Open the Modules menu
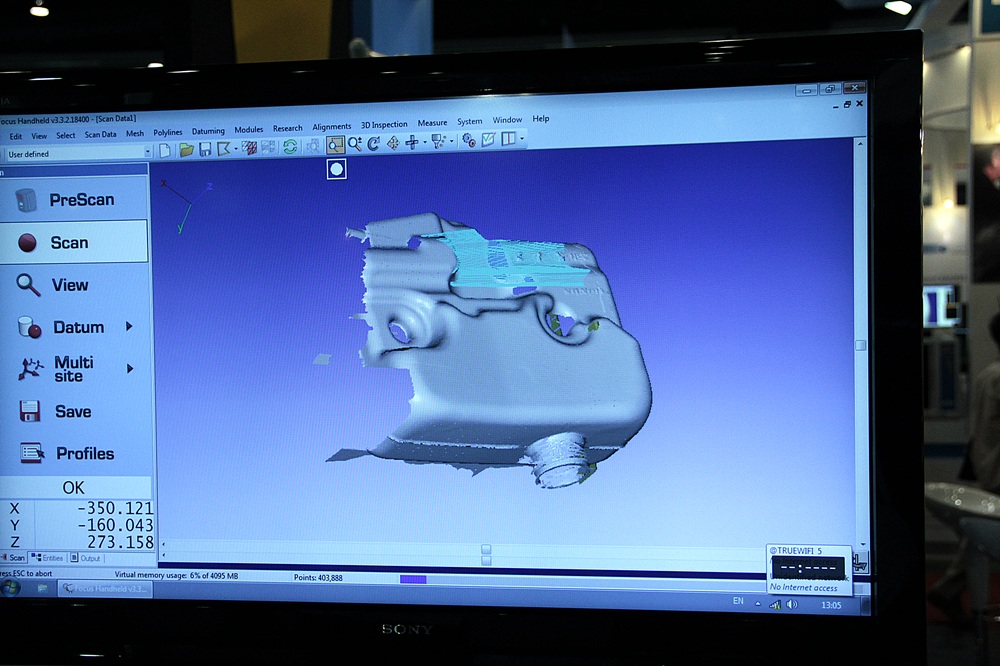The width and height of the screenshot is (1000, 666). (x=249, y=130)
